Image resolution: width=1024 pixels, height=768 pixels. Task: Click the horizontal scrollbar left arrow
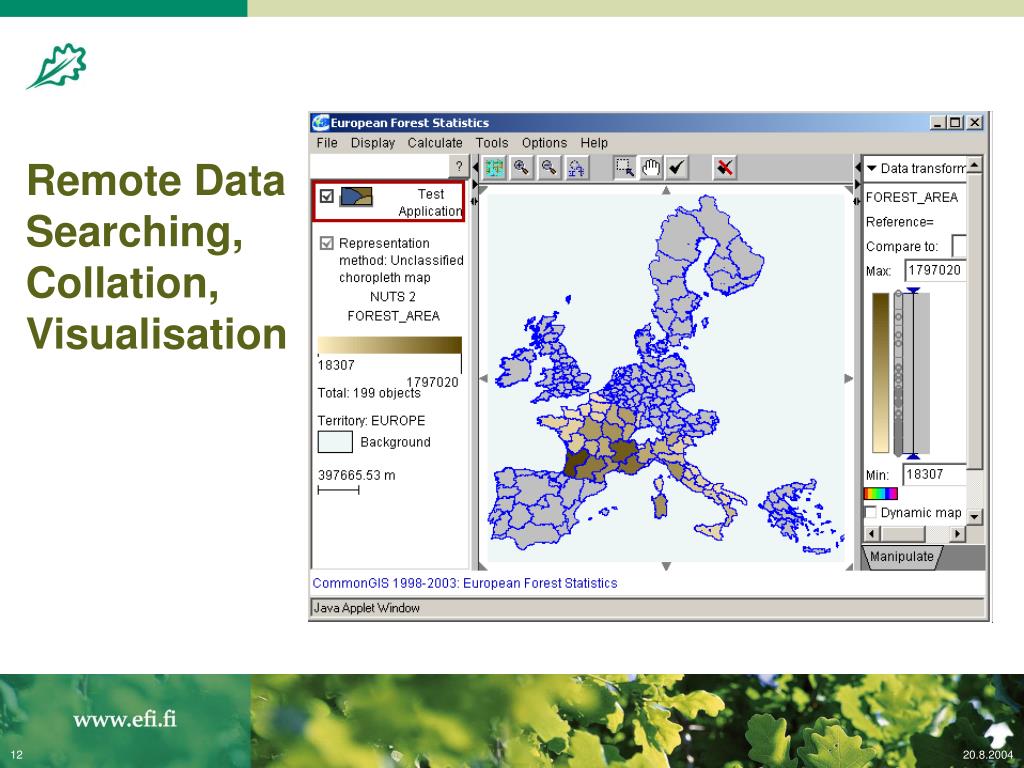click(x=871, y=534)
